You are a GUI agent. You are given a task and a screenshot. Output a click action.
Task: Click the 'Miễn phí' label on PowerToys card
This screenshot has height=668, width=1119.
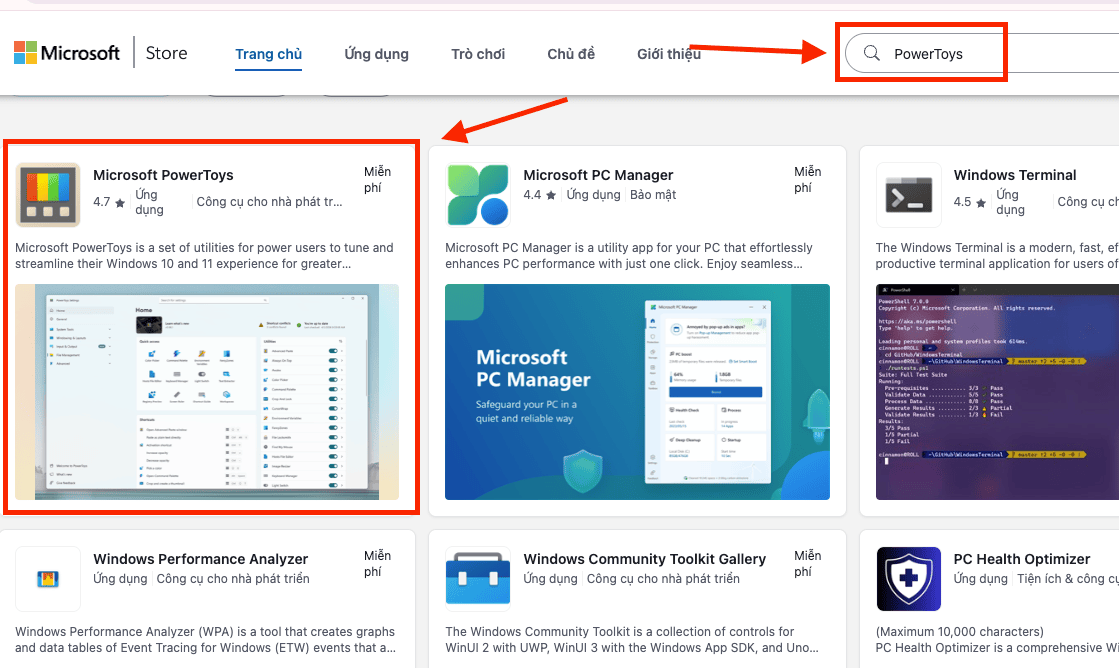(378, 179)
